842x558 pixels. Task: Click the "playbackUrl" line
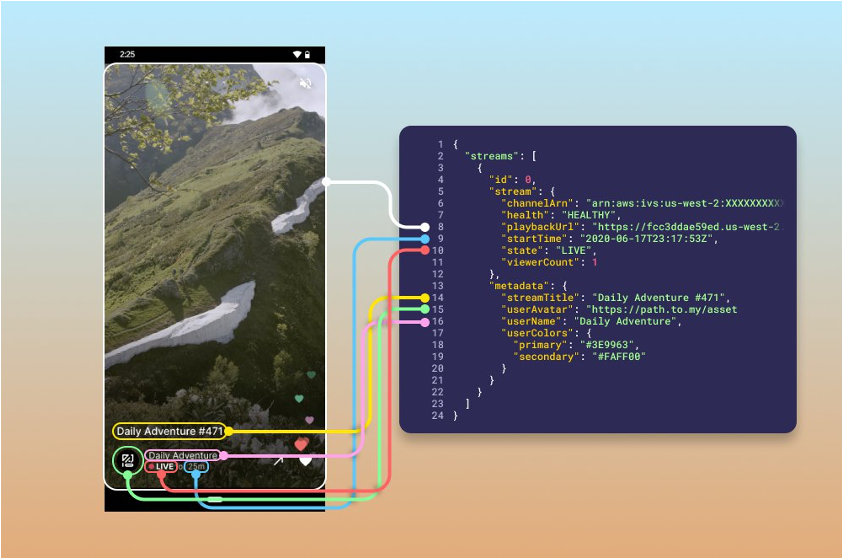[x=642, y=227]
